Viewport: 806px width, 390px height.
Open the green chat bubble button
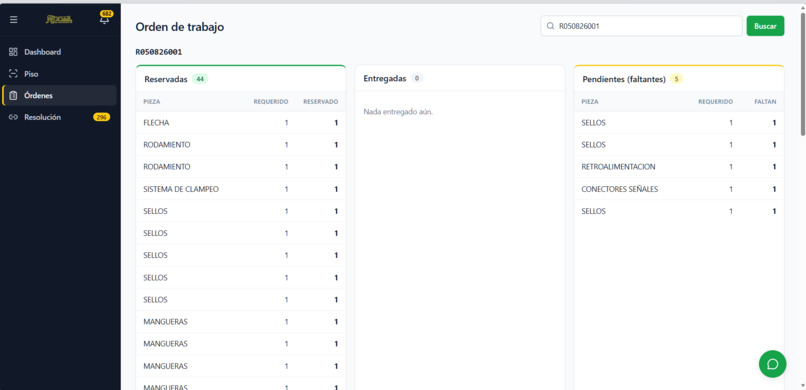coord(772,364)
